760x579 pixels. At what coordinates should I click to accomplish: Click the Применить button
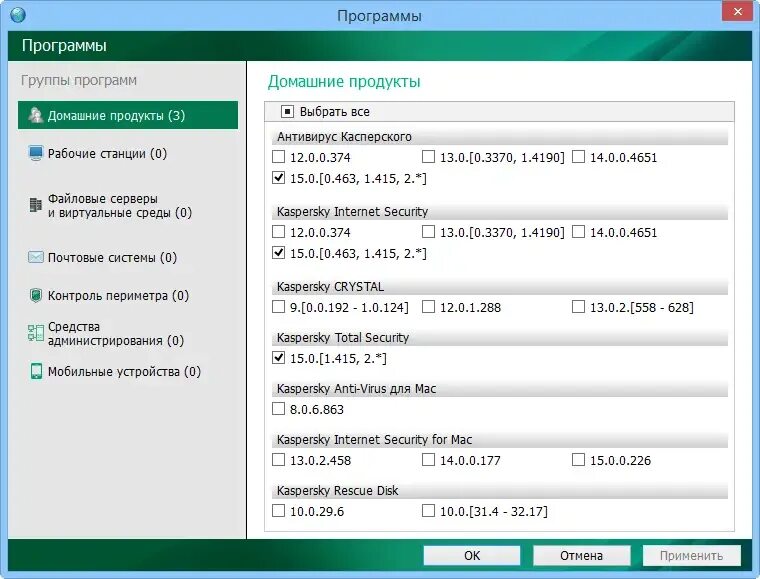click(x=691, y=555)
